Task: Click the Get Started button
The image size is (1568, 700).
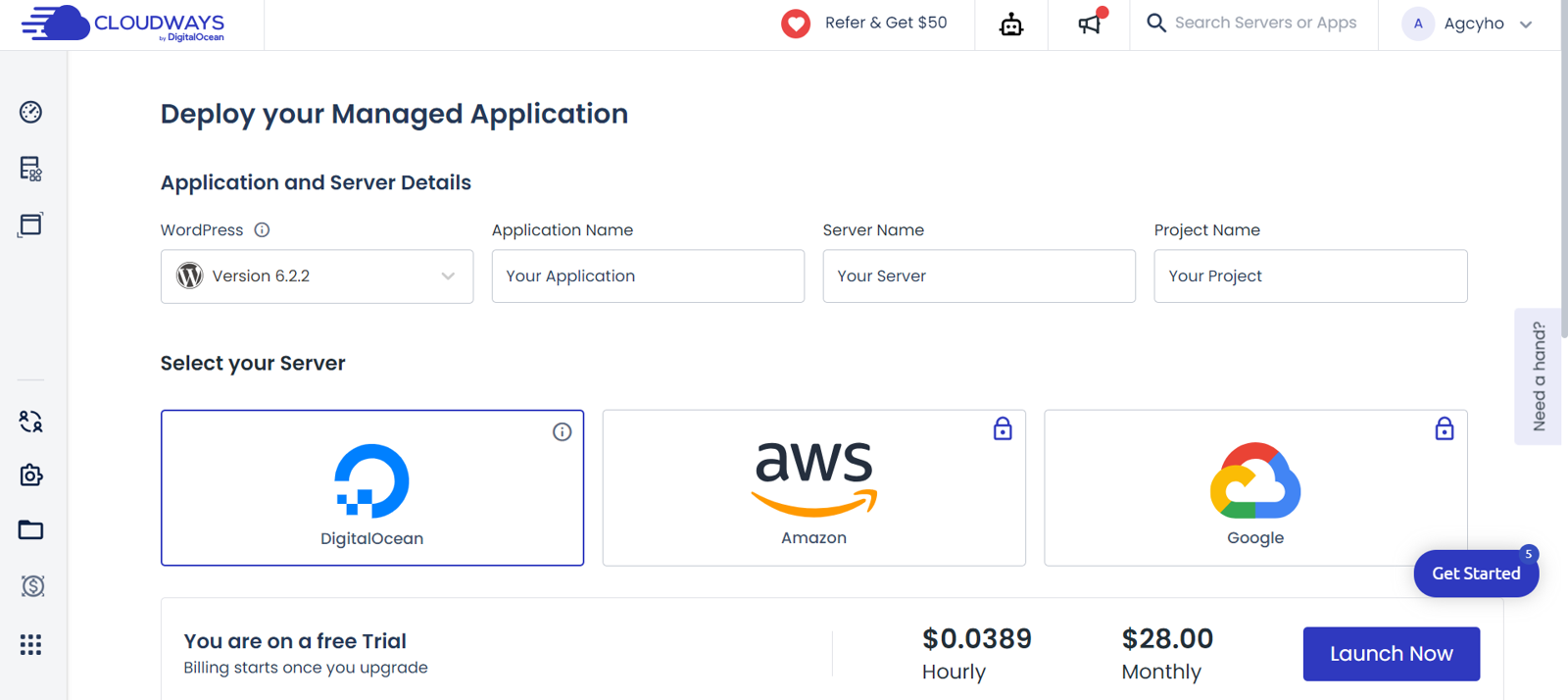Action: coord(1475,574)
